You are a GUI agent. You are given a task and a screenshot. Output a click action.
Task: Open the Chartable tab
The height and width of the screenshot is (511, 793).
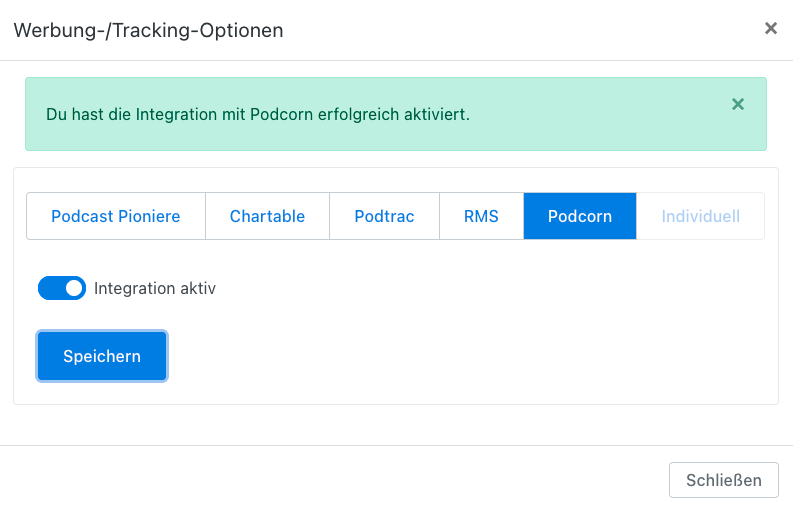268,216
